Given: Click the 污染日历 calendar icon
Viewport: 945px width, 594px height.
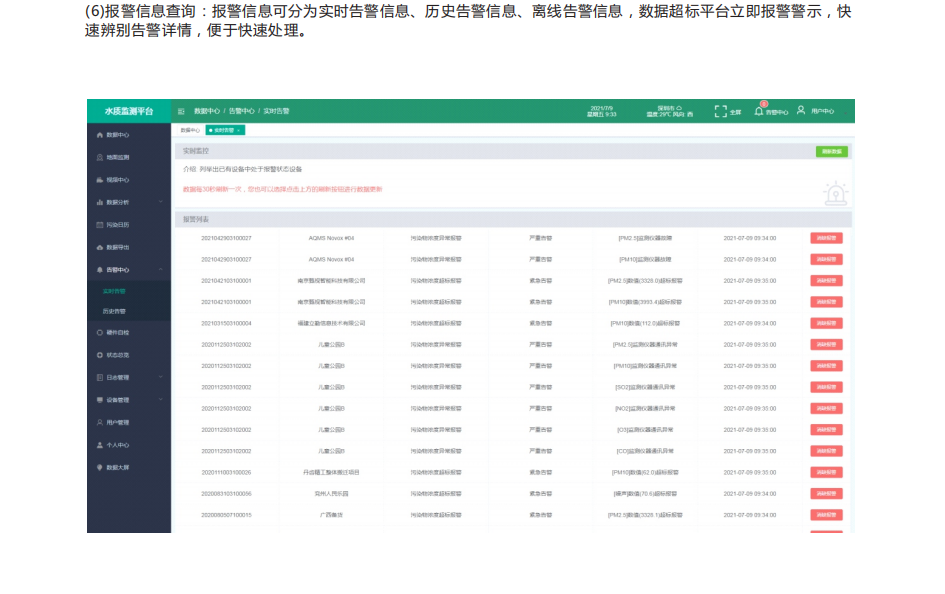Looking at the screenshot, I should point(99,225).
